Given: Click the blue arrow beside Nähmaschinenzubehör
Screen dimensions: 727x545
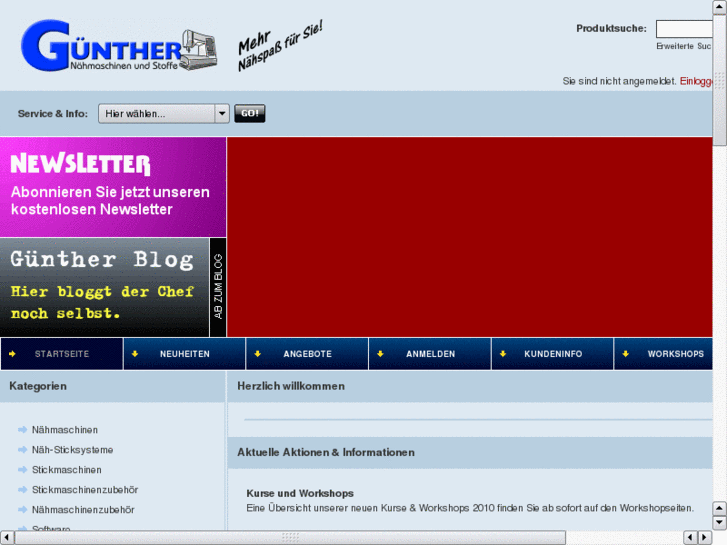Looking at the screenshot, I should pyautogui.click(x=22, y=510).
